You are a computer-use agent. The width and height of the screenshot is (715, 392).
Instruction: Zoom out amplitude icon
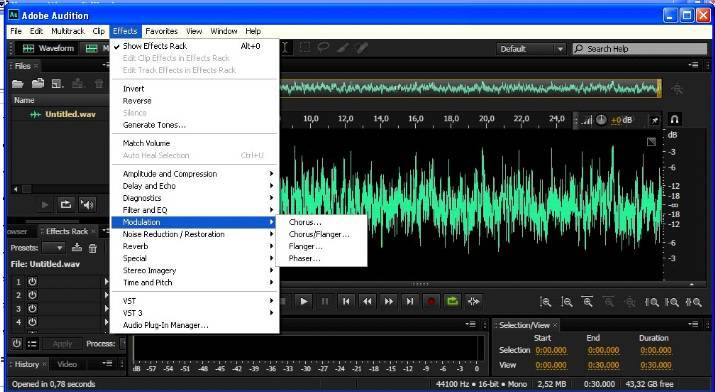[566, 302]
